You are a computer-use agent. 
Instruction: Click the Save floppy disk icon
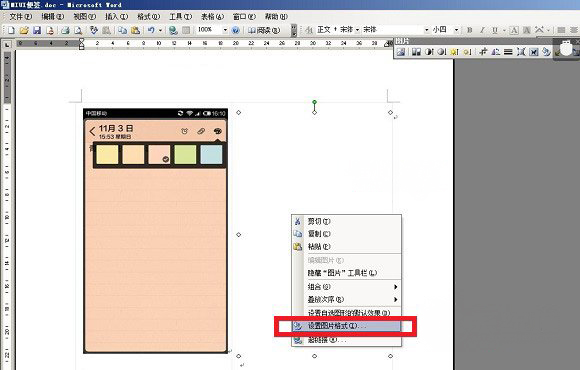point(37,30)
